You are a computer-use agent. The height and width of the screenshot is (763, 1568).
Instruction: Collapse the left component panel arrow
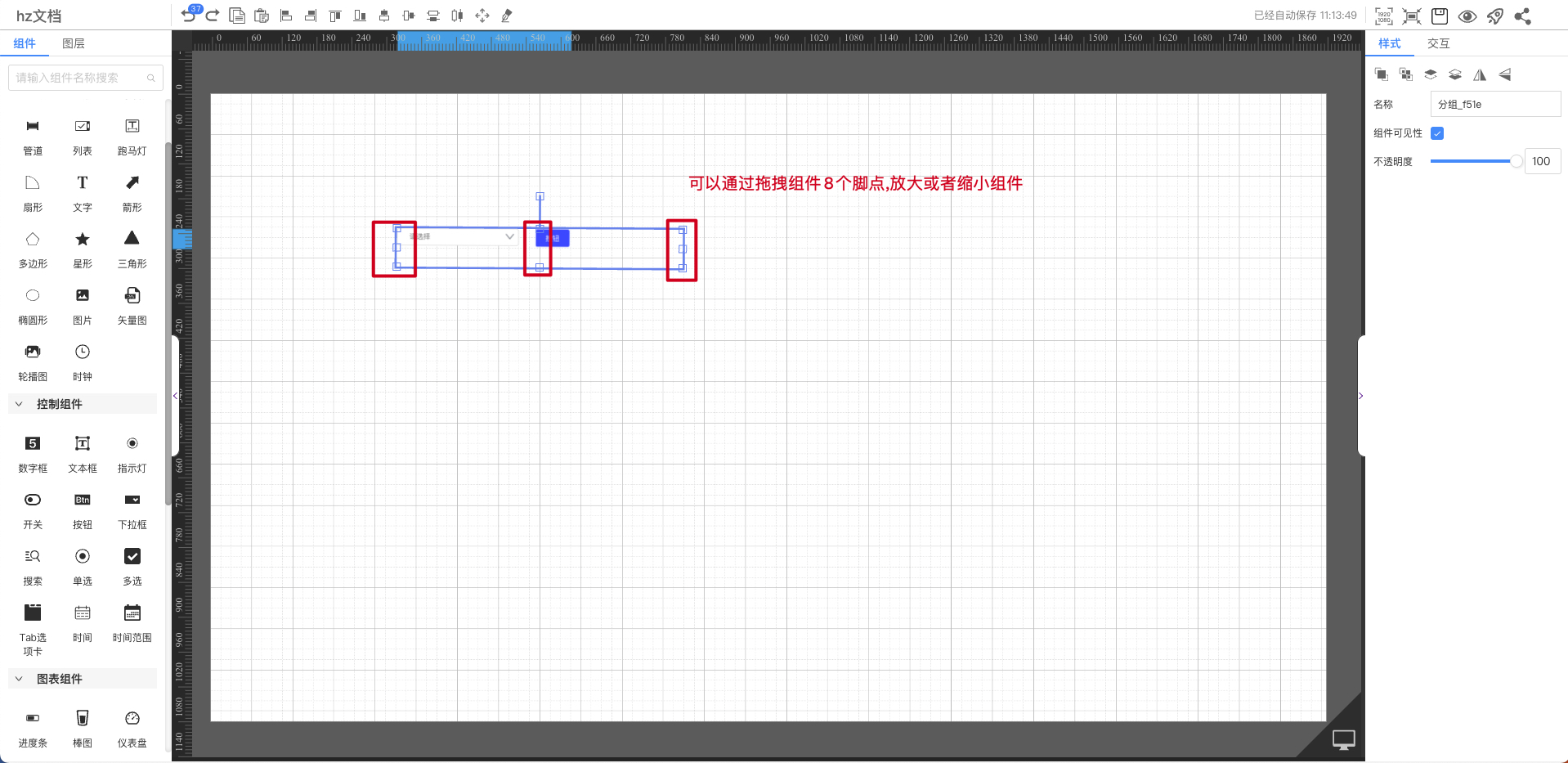[x=175, y=396]
